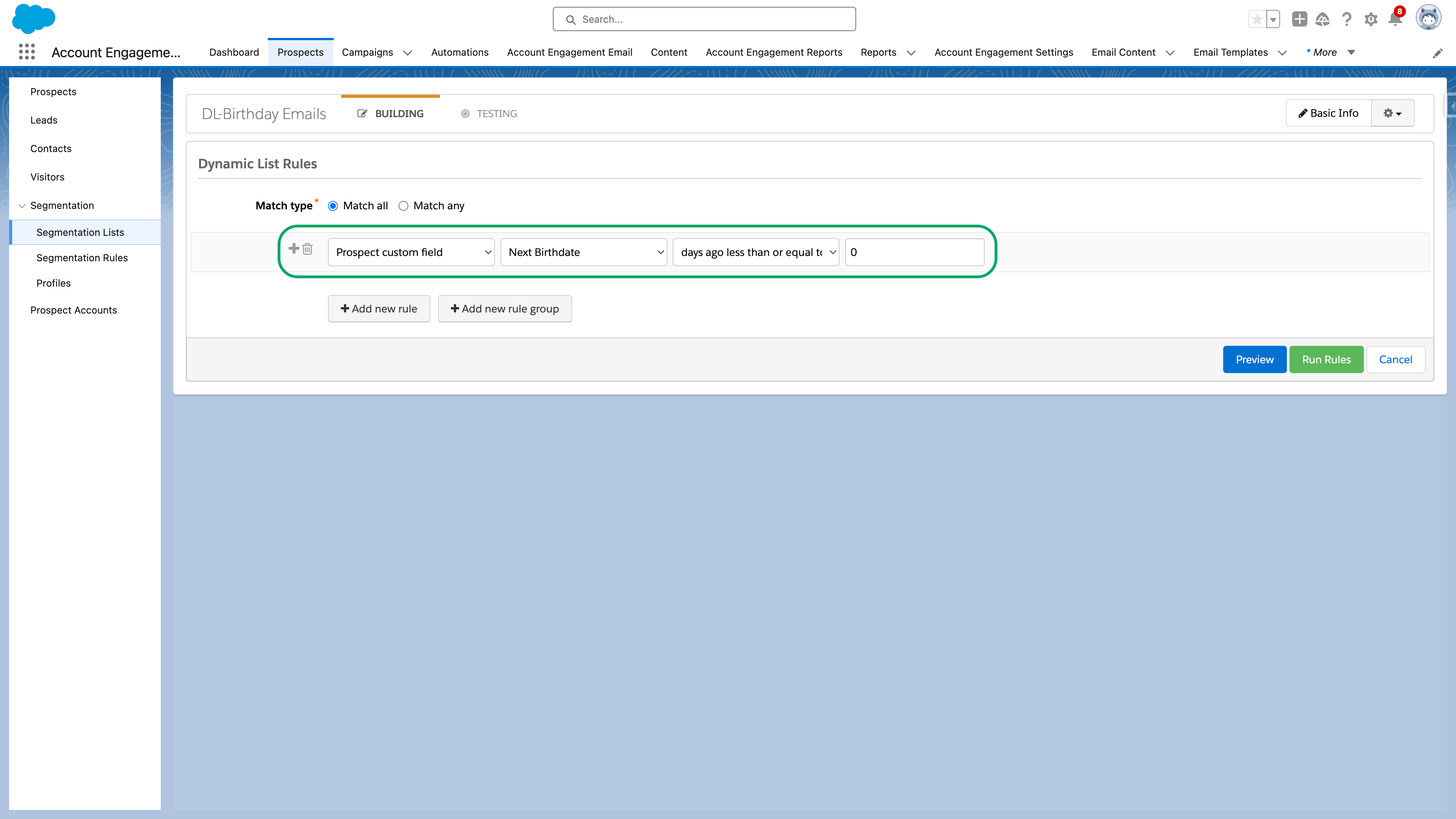Select the Match any radio button
Screen dimensions: 1456x819
[x=403, y=206]
